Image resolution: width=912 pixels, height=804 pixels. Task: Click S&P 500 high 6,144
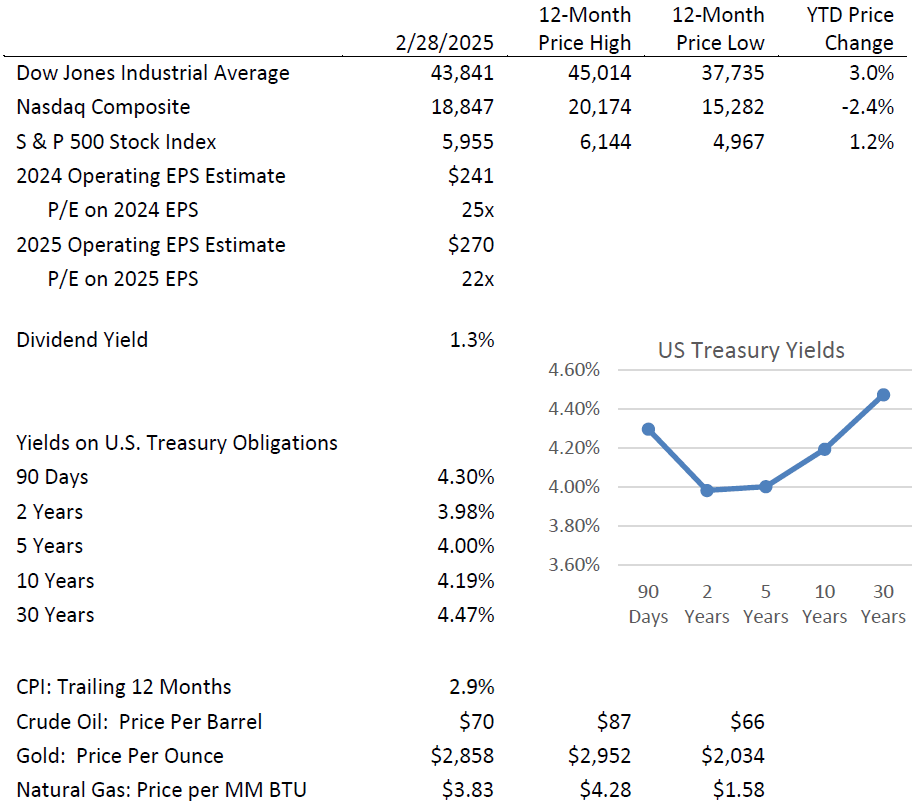click(605, 141)
